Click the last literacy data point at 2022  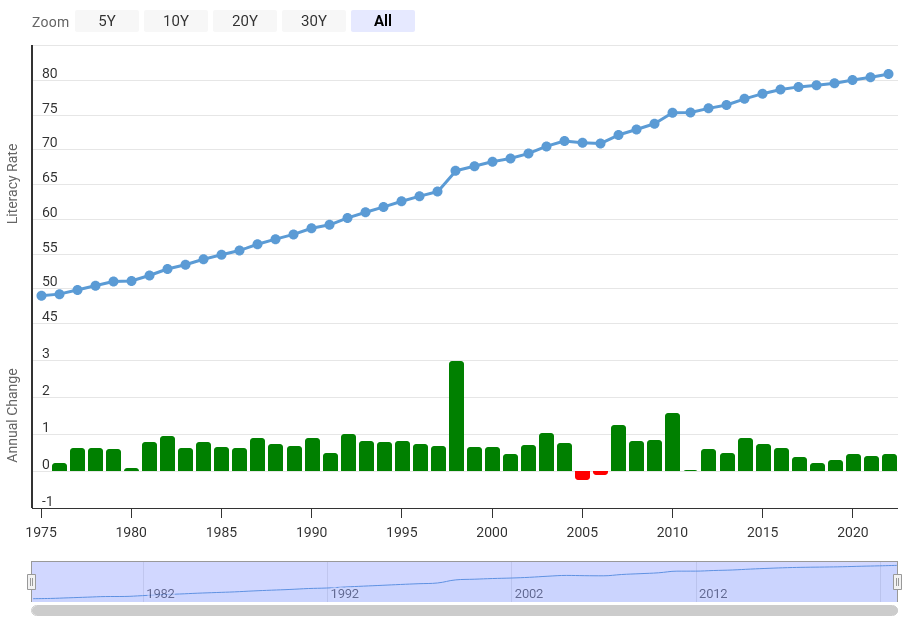[888, 74]
